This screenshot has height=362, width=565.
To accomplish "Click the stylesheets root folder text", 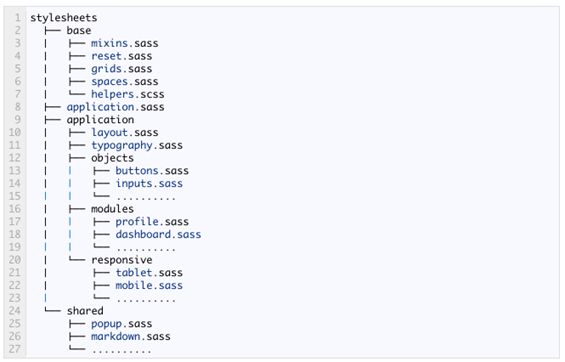I will (x=64, y=18).
